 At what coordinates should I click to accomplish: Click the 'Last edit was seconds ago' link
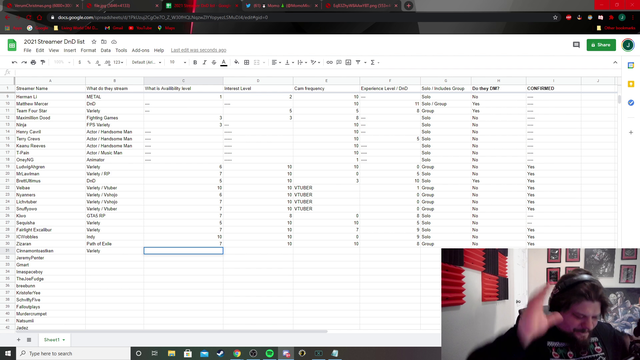point(198,50)
